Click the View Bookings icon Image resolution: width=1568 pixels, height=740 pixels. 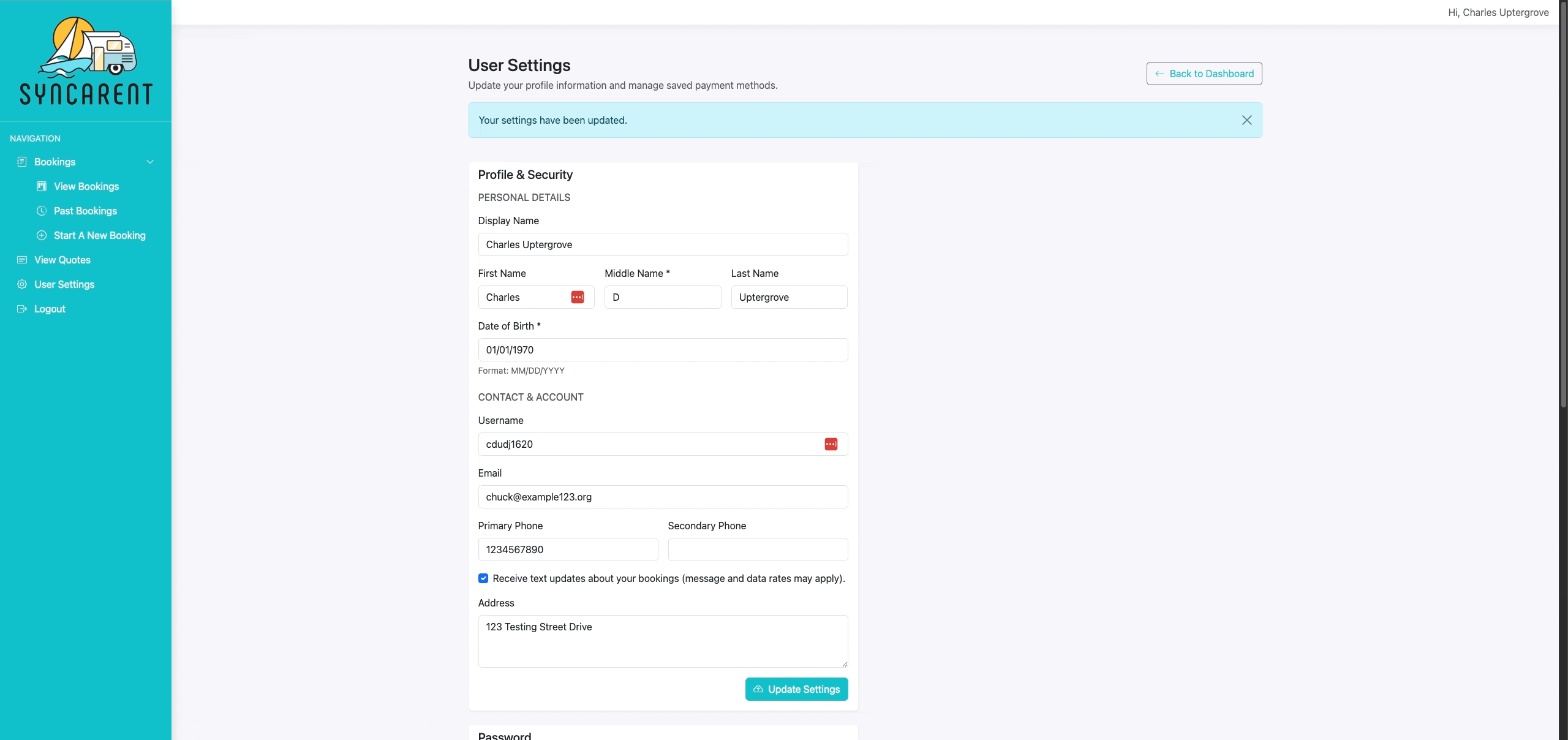tap(42, 186)
